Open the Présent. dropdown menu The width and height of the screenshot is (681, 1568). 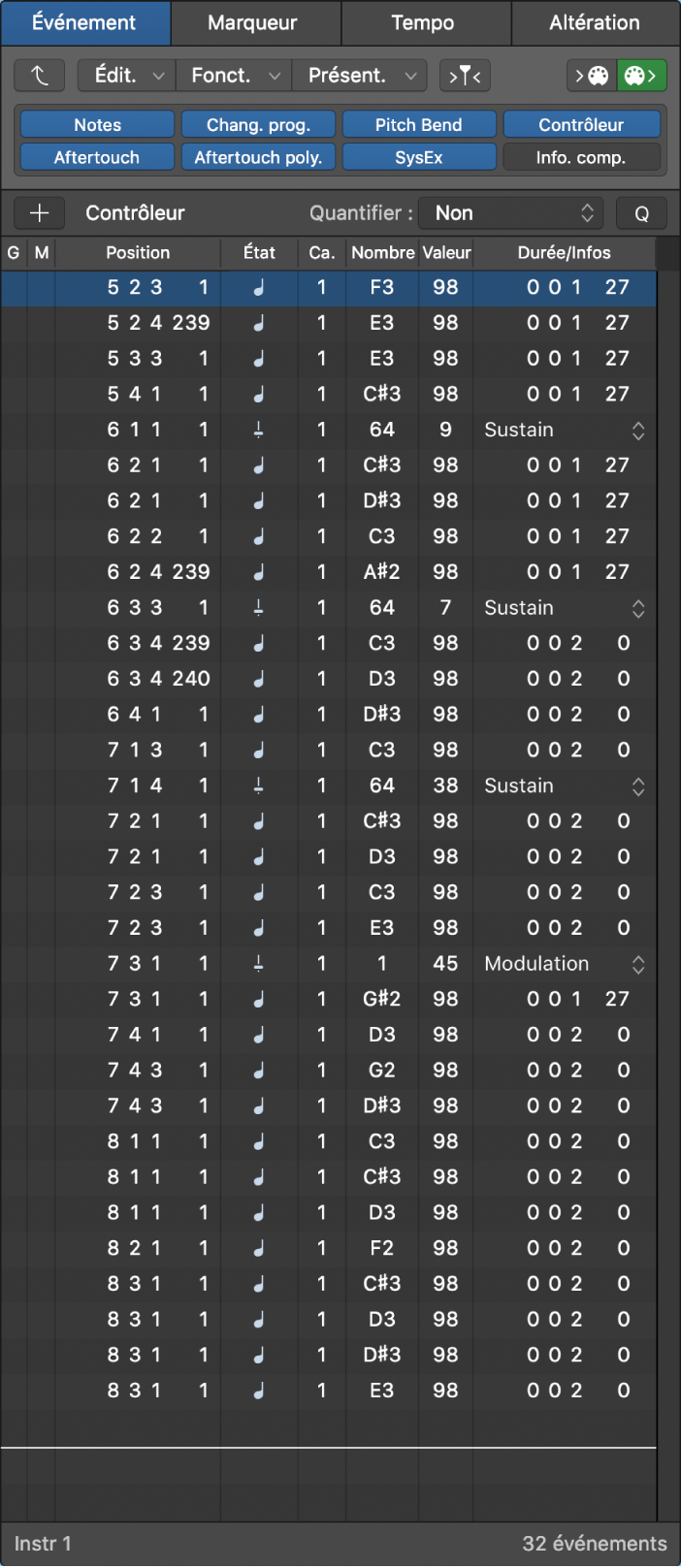[359, 75]
